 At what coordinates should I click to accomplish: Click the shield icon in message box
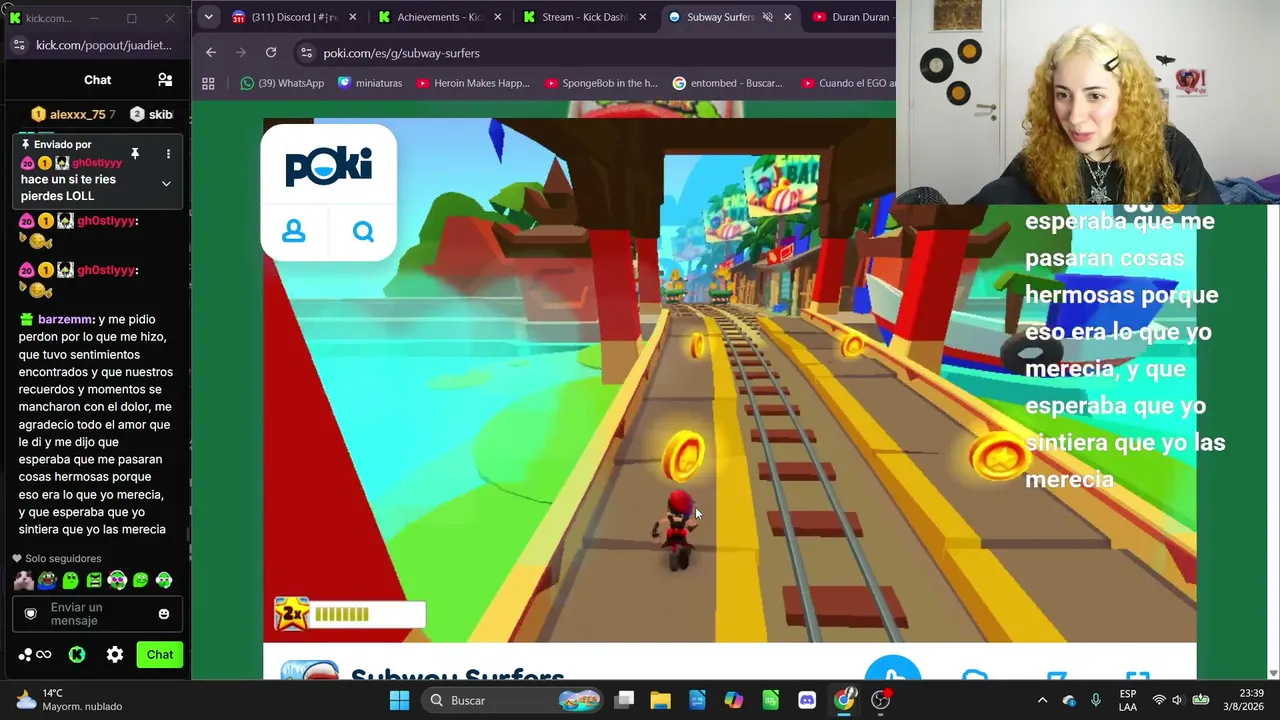pyautogui.click(x=30, y=614)
